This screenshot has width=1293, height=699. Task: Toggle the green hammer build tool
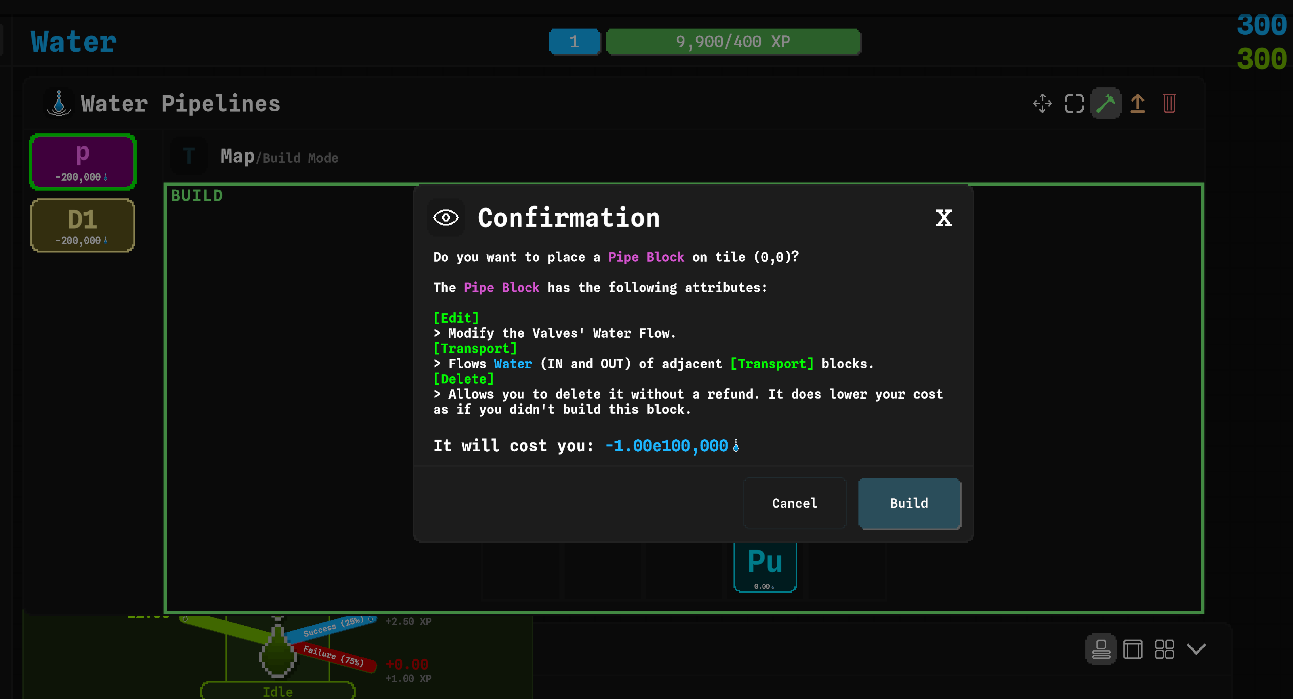pos(1106,104)
